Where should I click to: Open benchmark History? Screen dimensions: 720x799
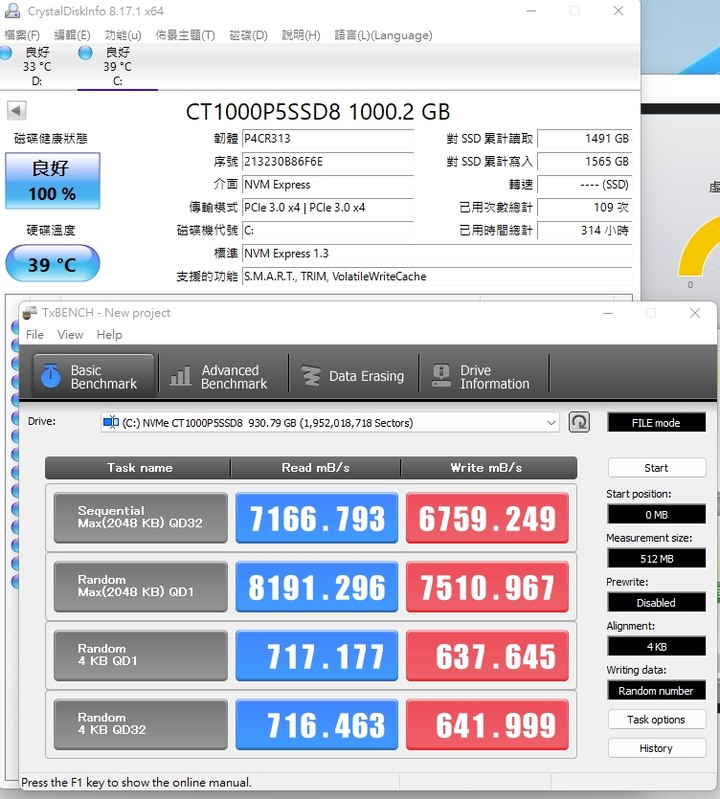click(656, 748)
